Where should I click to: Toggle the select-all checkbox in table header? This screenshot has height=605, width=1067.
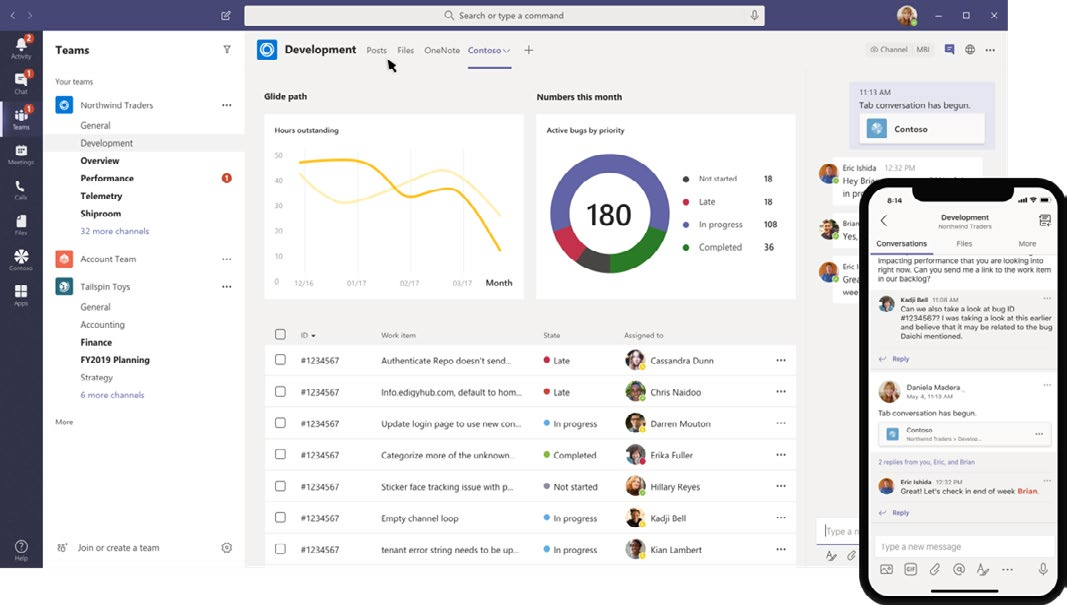tap(280, 334)
